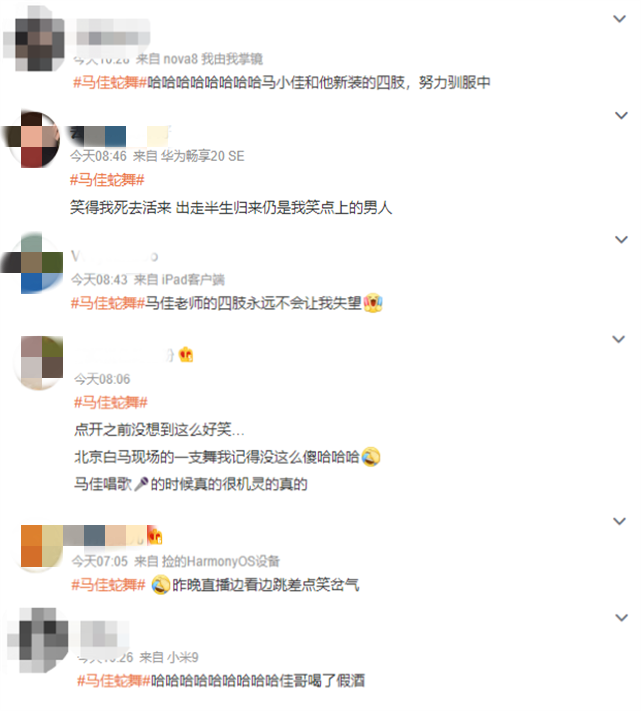Click the crown badge beside the 07:05 username
641x711 pixels.
155,536
